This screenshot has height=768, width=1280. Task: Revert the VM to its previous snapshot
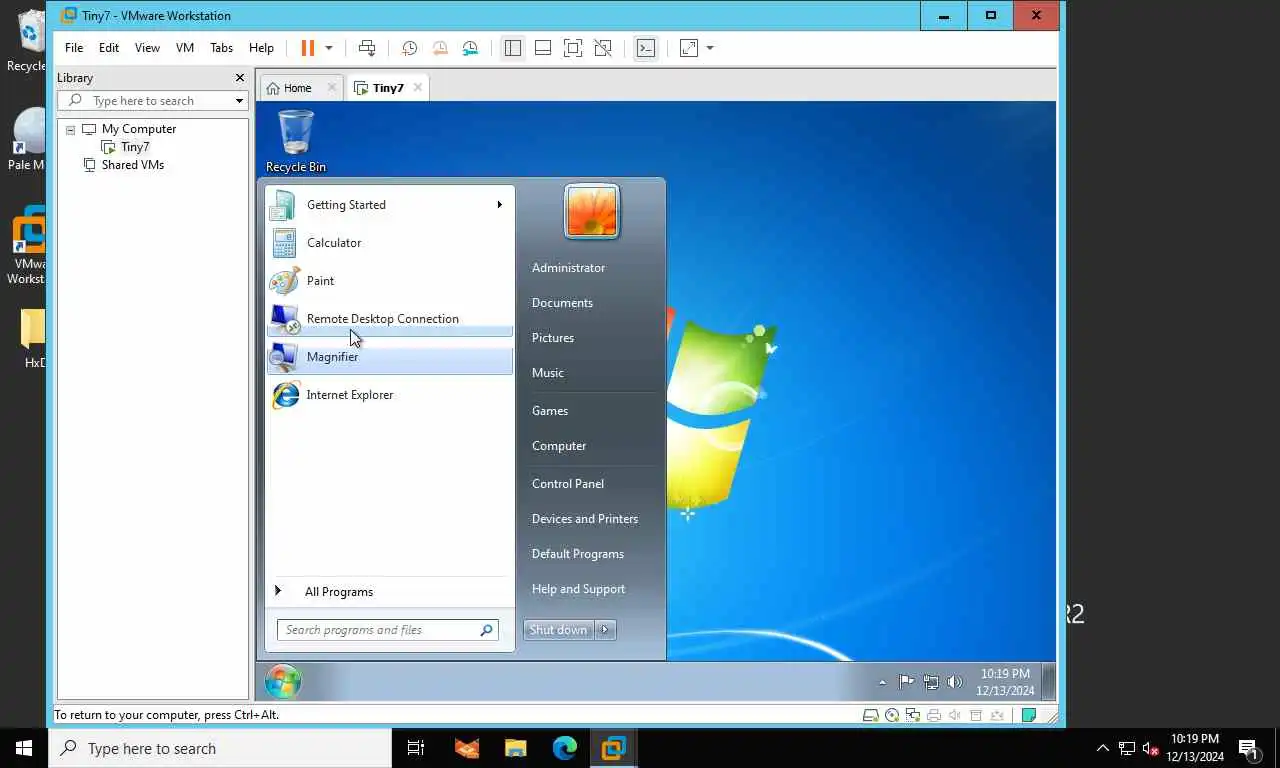(440, 48)
